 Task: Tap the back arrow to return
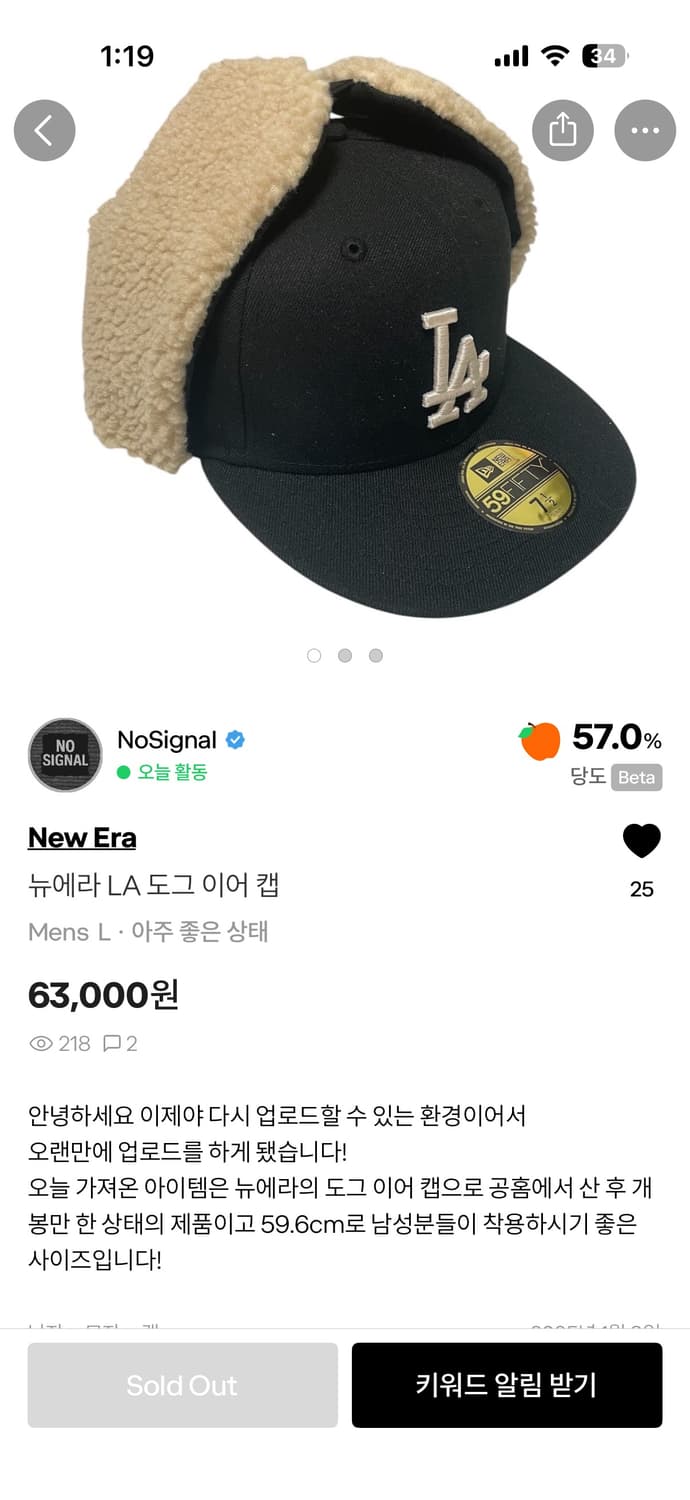click(x=44, y=130)
